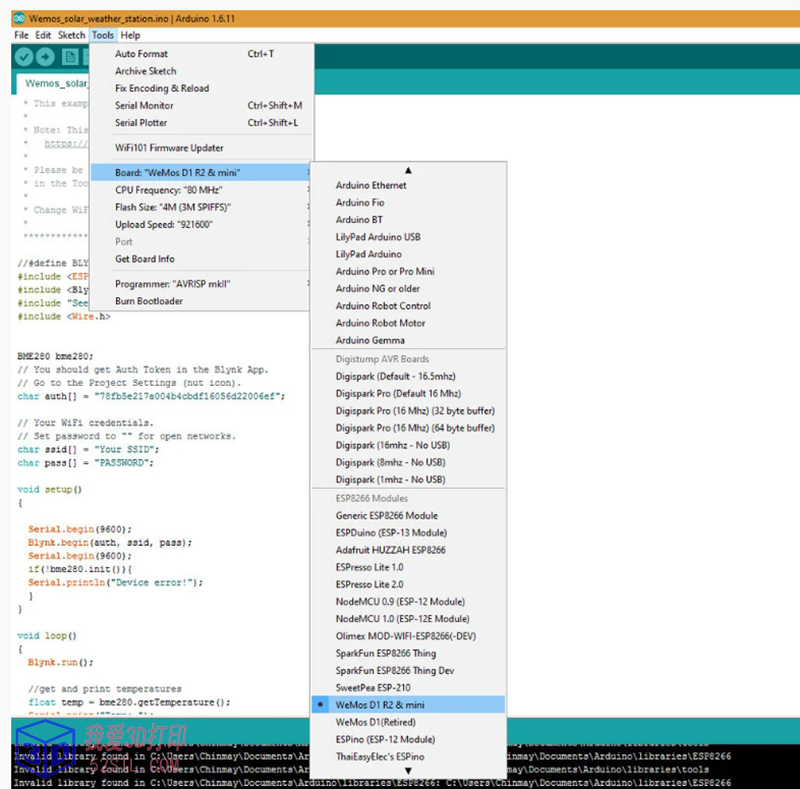Image resolution: width=800 pixels, height=789 pixels.
Task: Select Digispark Pro (Default 16 Mhz) board
Action: [408, 393]
